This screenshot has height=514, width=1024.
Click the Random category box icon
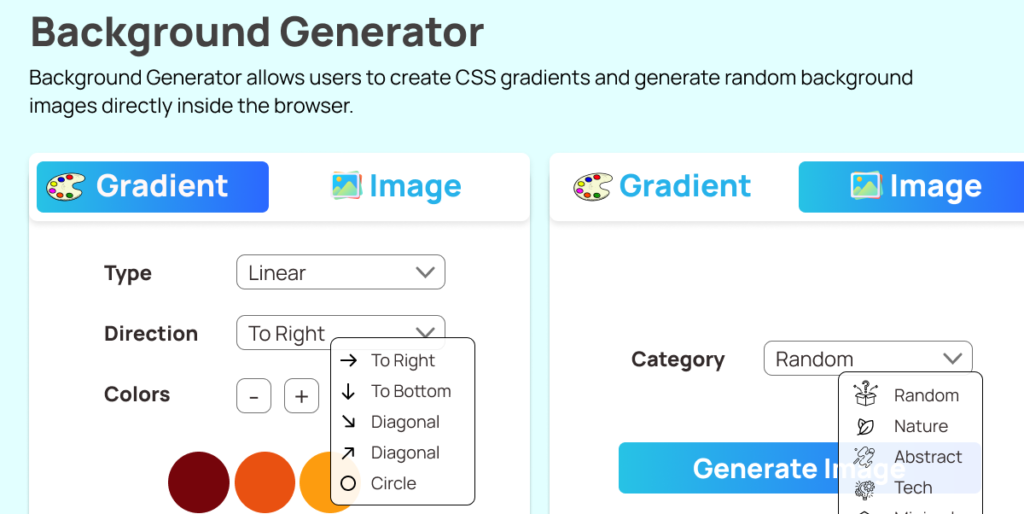[x=866, y=394]
